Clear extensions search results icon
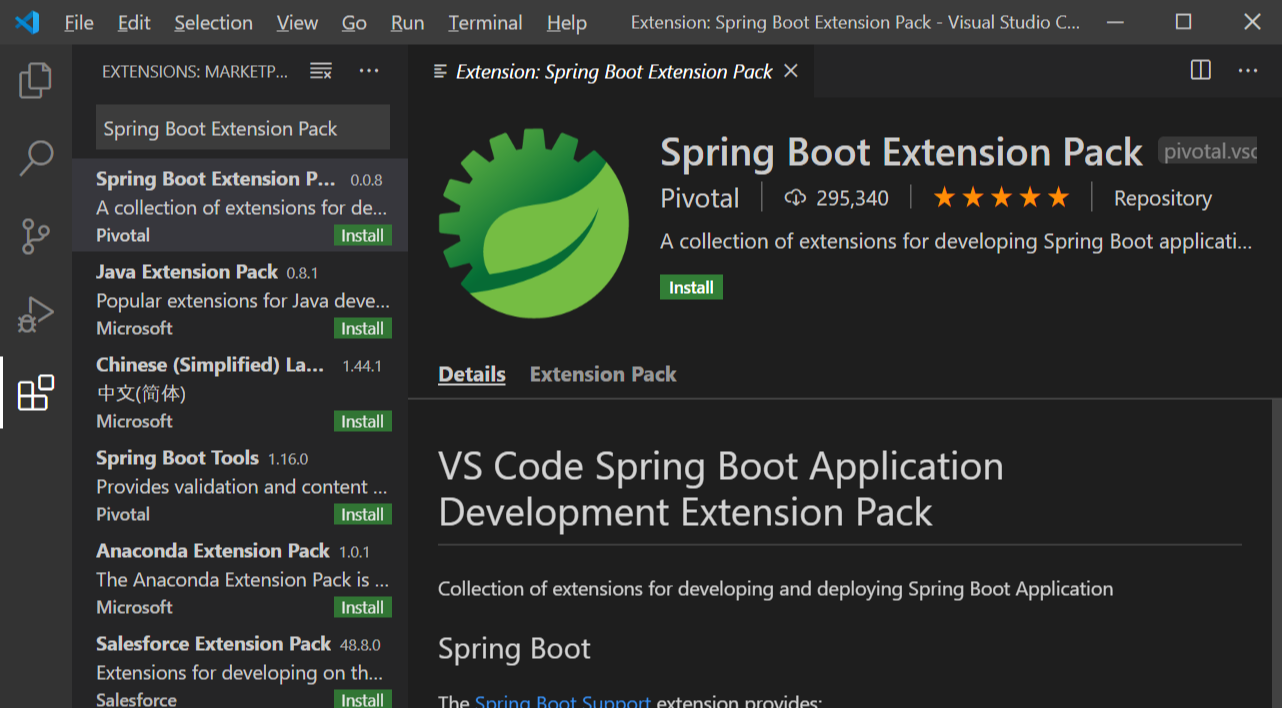 pos(321,71)
